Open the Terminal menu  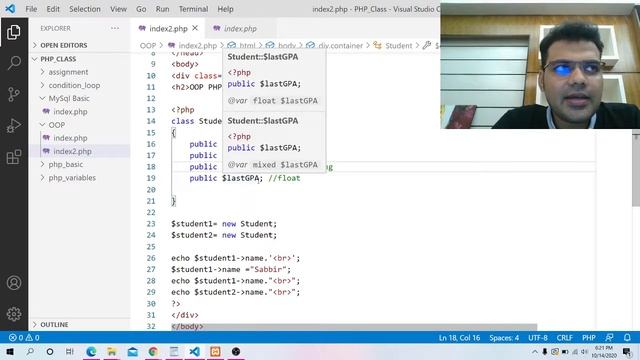click(193, 9)
